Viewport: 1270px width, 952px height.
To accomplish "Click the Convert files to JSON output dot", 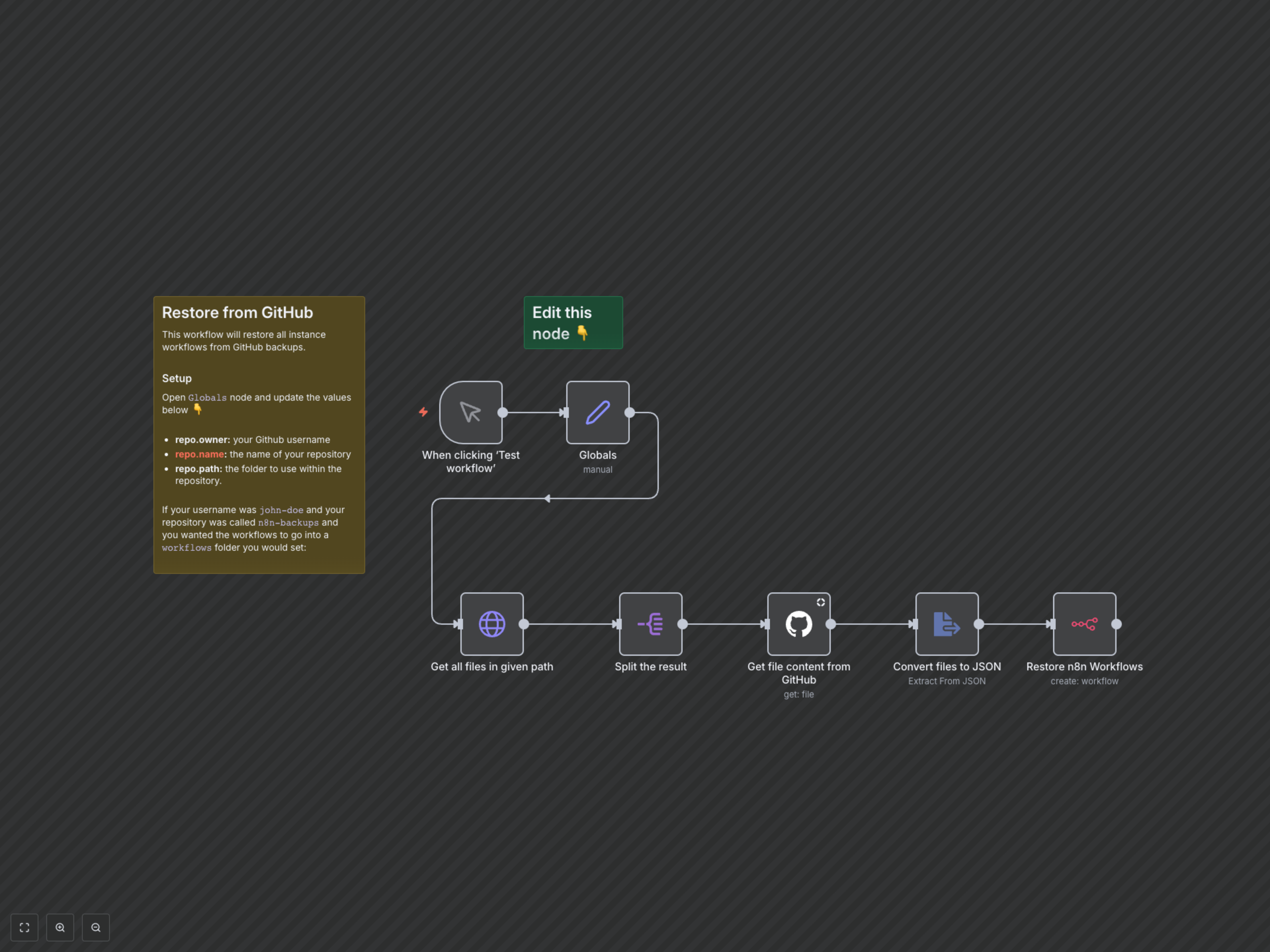I will coord(979,624).
